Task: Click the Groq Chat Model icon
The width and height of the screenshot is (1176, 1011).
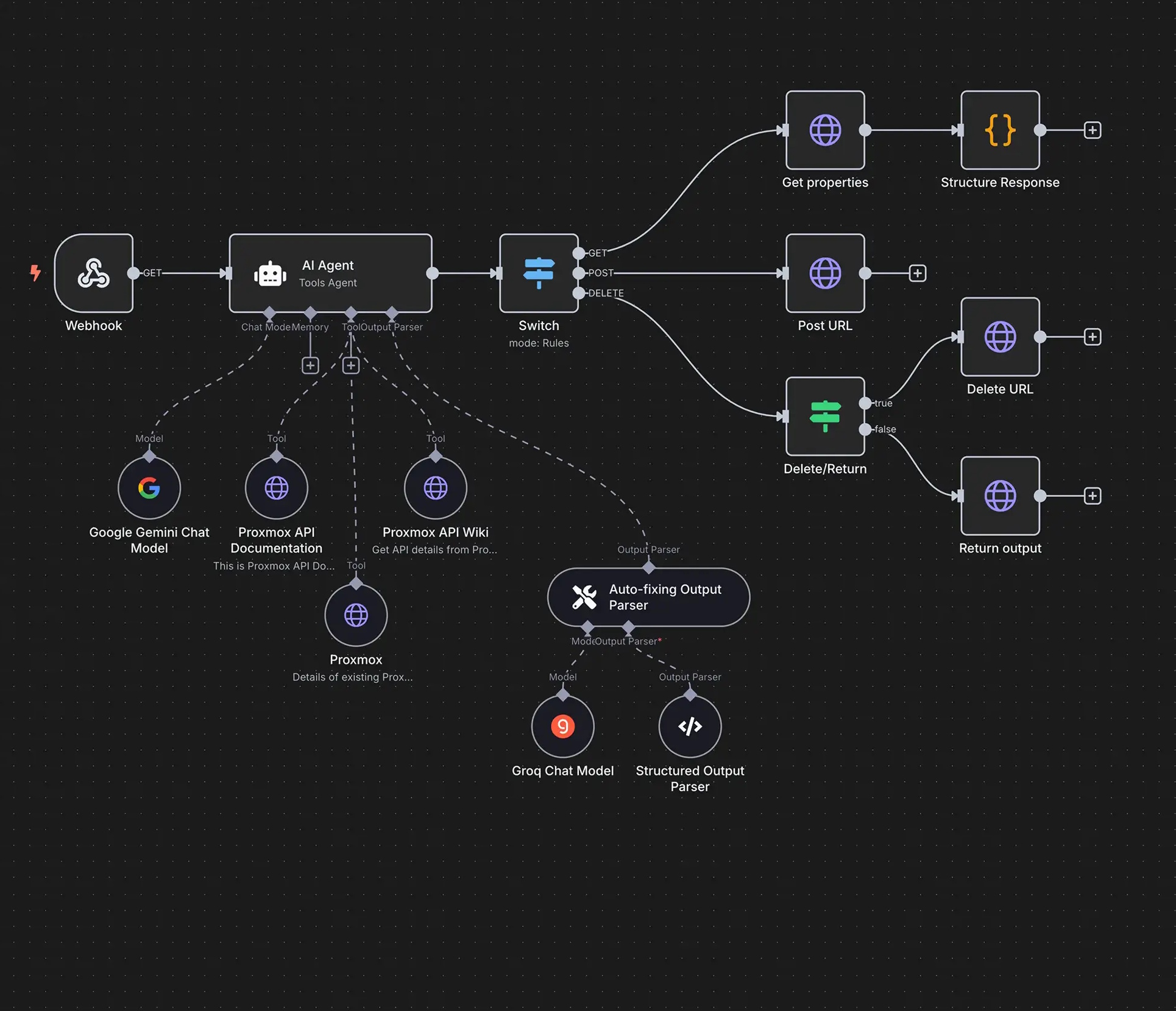Action: 562,726
